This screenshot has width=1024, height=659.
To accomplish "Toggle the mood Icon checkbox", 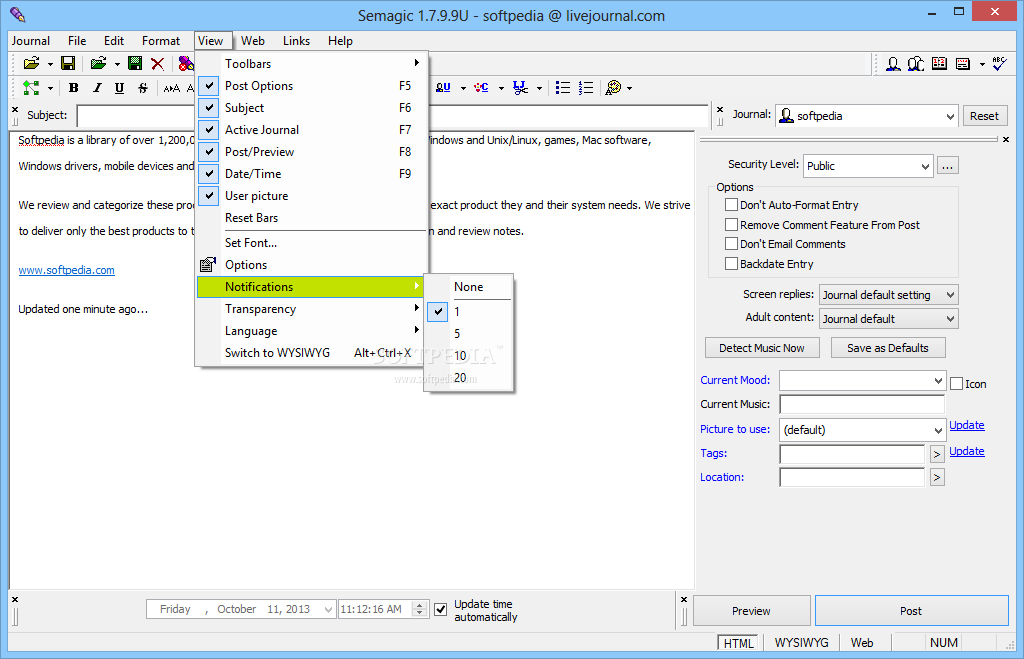I will (x=956, y=384).
